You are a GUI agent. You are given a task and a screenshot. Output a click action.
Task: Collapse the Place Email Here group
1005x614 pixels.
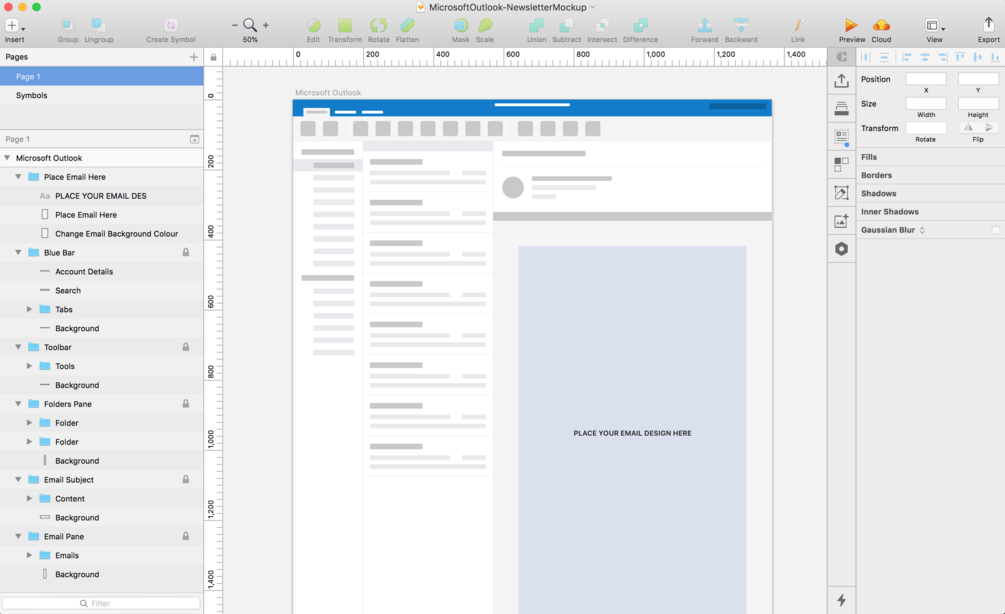(18, 177)
